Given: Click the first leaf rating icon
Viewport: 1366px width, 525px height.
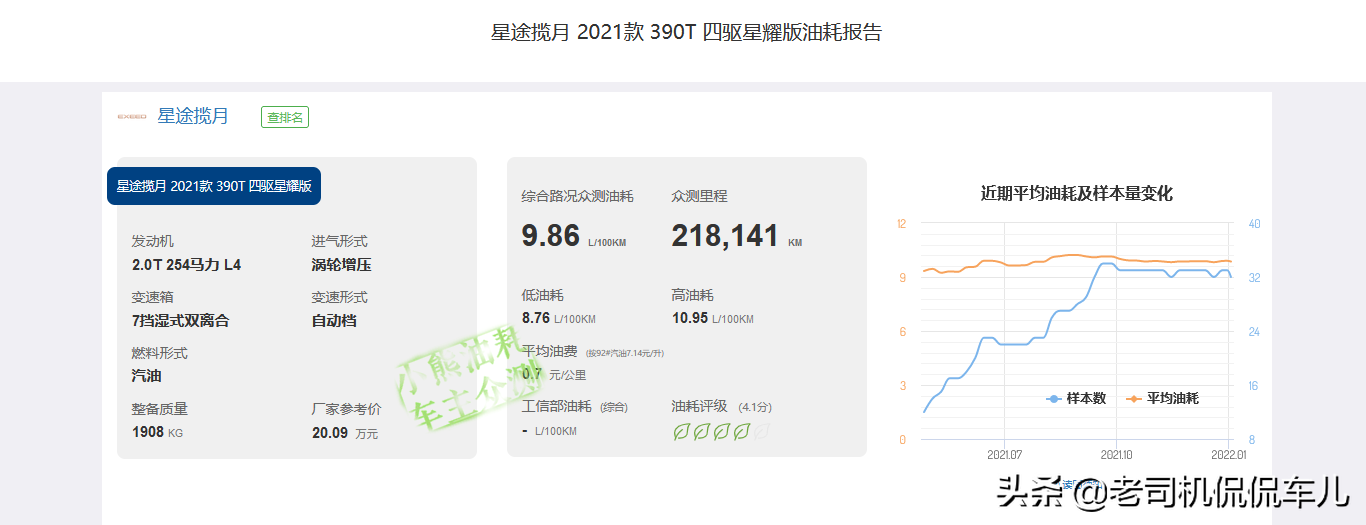Looking at the screenshot, I should pos(682,432).
